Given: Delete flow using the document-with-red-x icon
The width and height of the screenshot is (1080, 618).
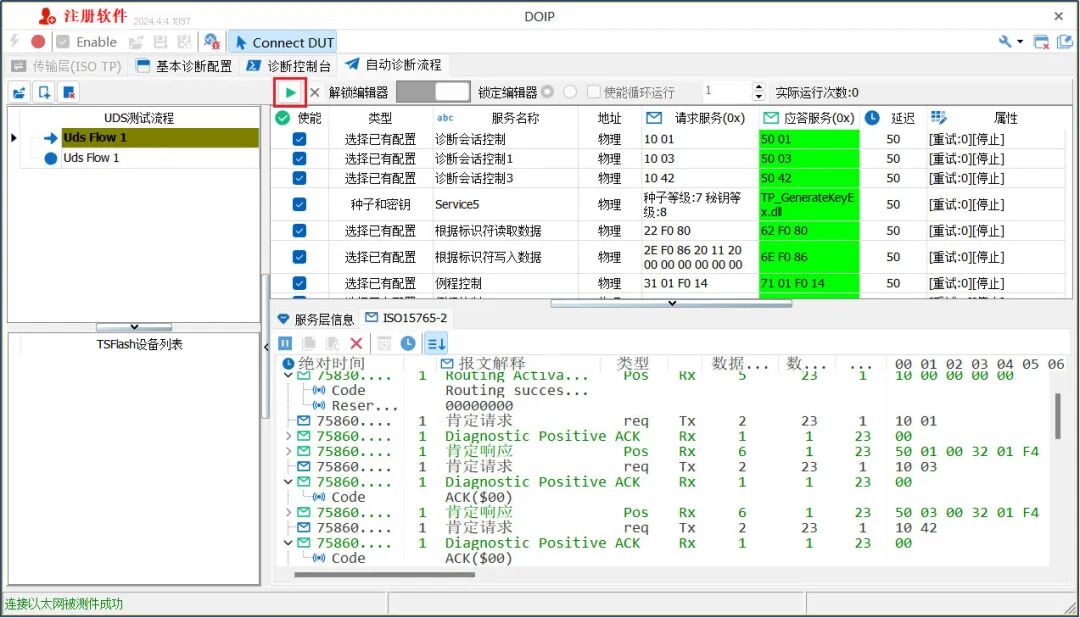Looking at the screenshot, I should [68, 92].
